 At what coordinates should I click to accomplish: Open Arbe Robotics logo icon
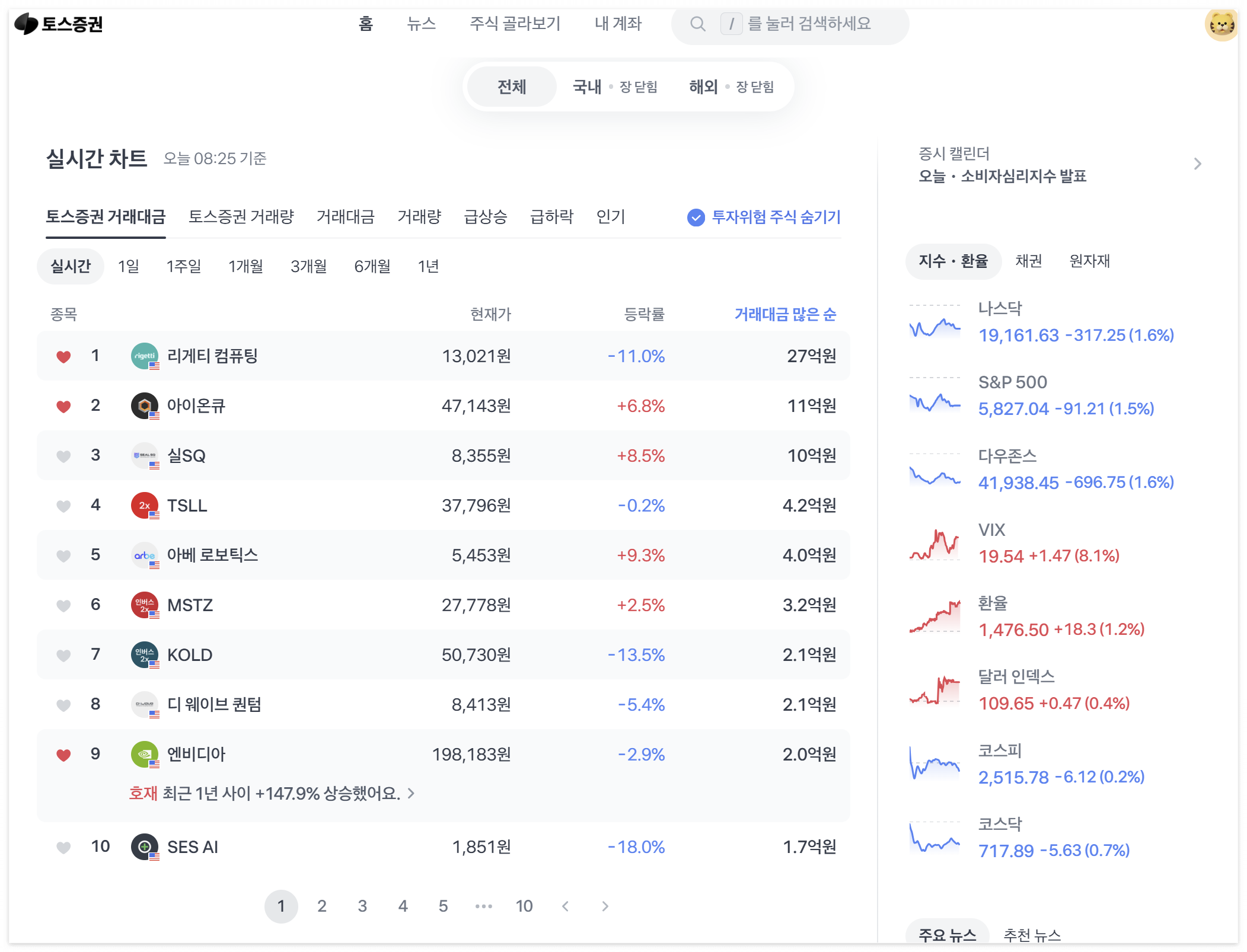pyautogui.click(x=145, y=555)
